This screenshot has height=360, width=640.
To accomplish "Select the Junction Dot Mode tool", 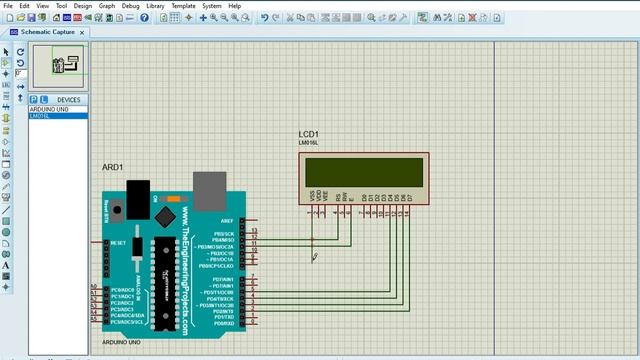I will (6, 74).
